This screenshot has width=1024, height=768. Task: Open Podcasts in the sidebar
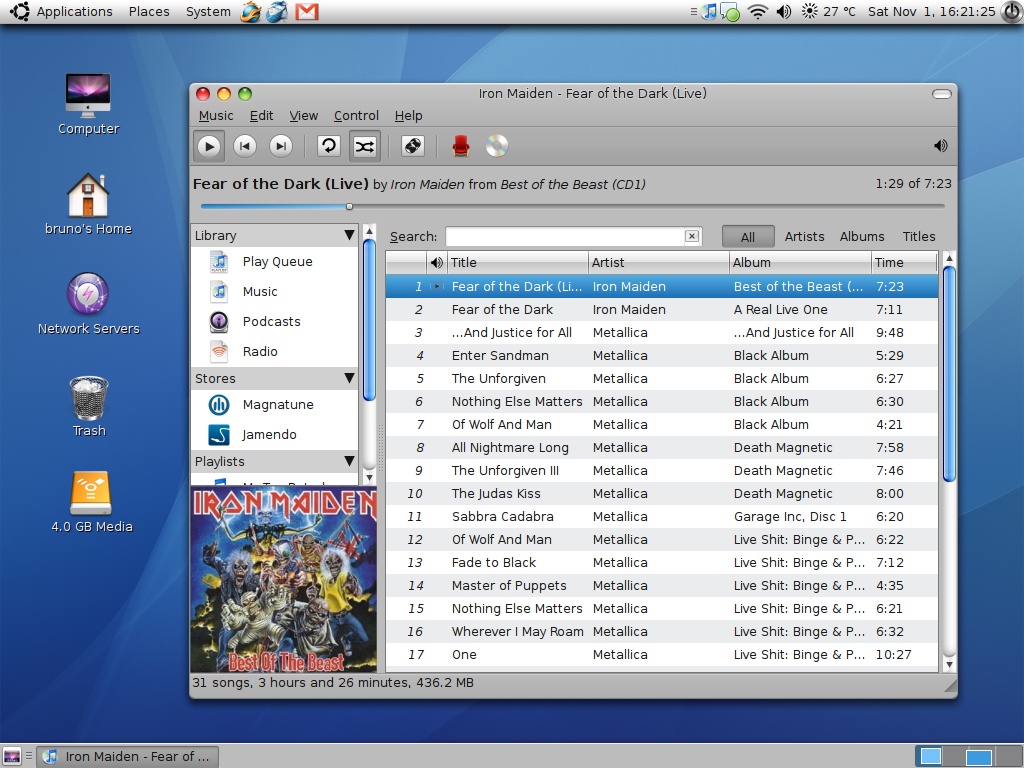tap(275, 321)
